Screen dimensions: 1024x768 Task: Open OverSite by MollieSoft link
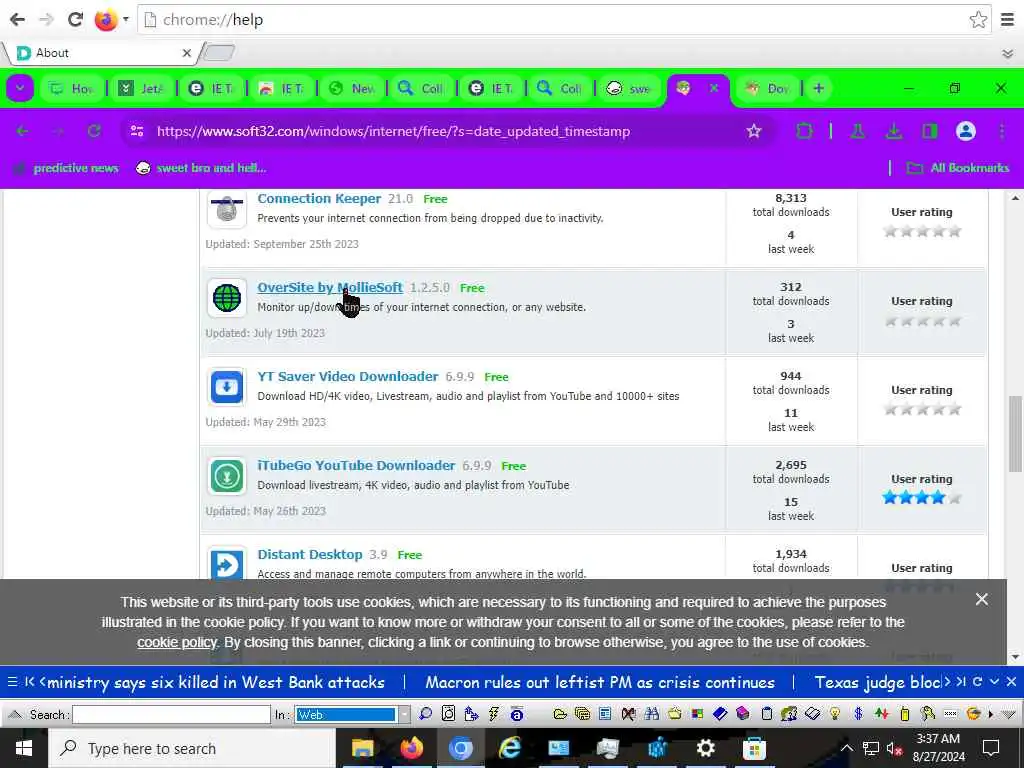(x=329, y=287)
